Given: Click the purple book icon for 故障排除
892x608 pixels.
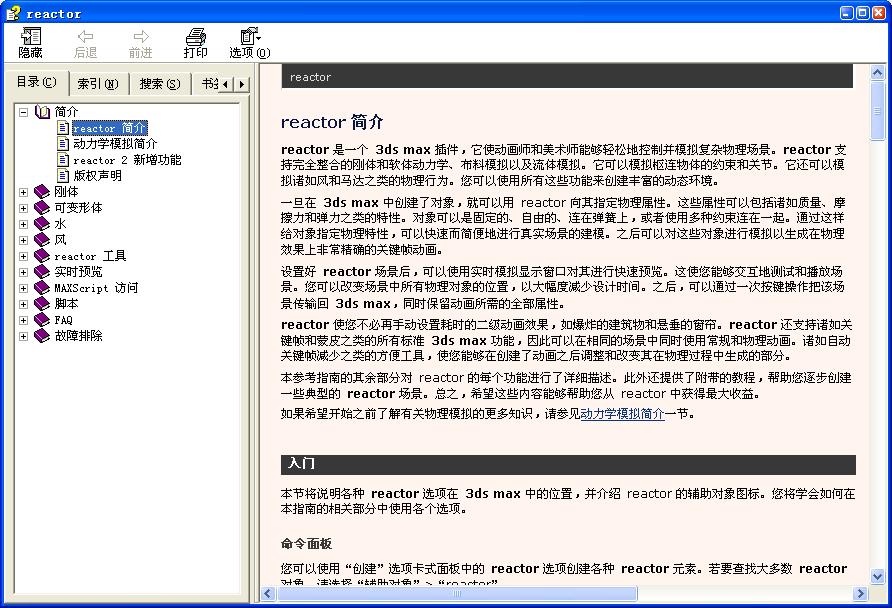Looking at the screenshot, I should [x=42, y=336].
